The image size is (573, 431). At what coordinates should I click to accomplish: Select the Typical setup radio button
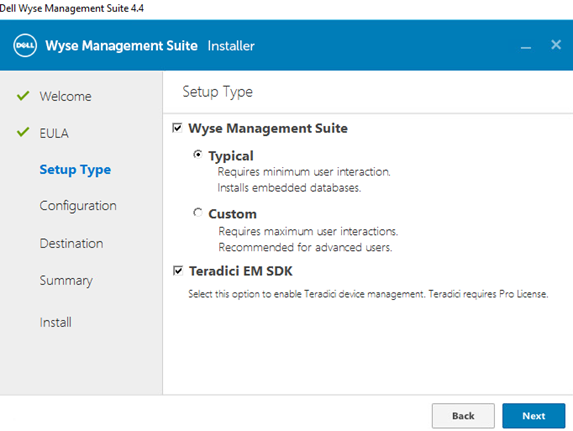pyautogui.click(x=198, y=155)
